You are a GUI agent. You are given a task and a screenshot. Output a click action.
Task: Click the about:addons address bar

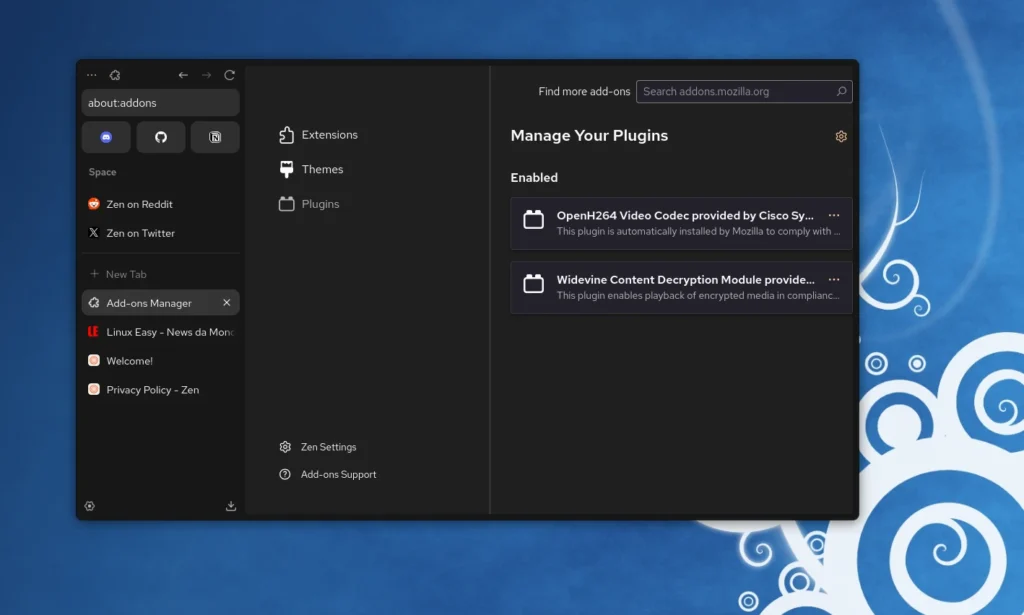[x=161, y=102]
